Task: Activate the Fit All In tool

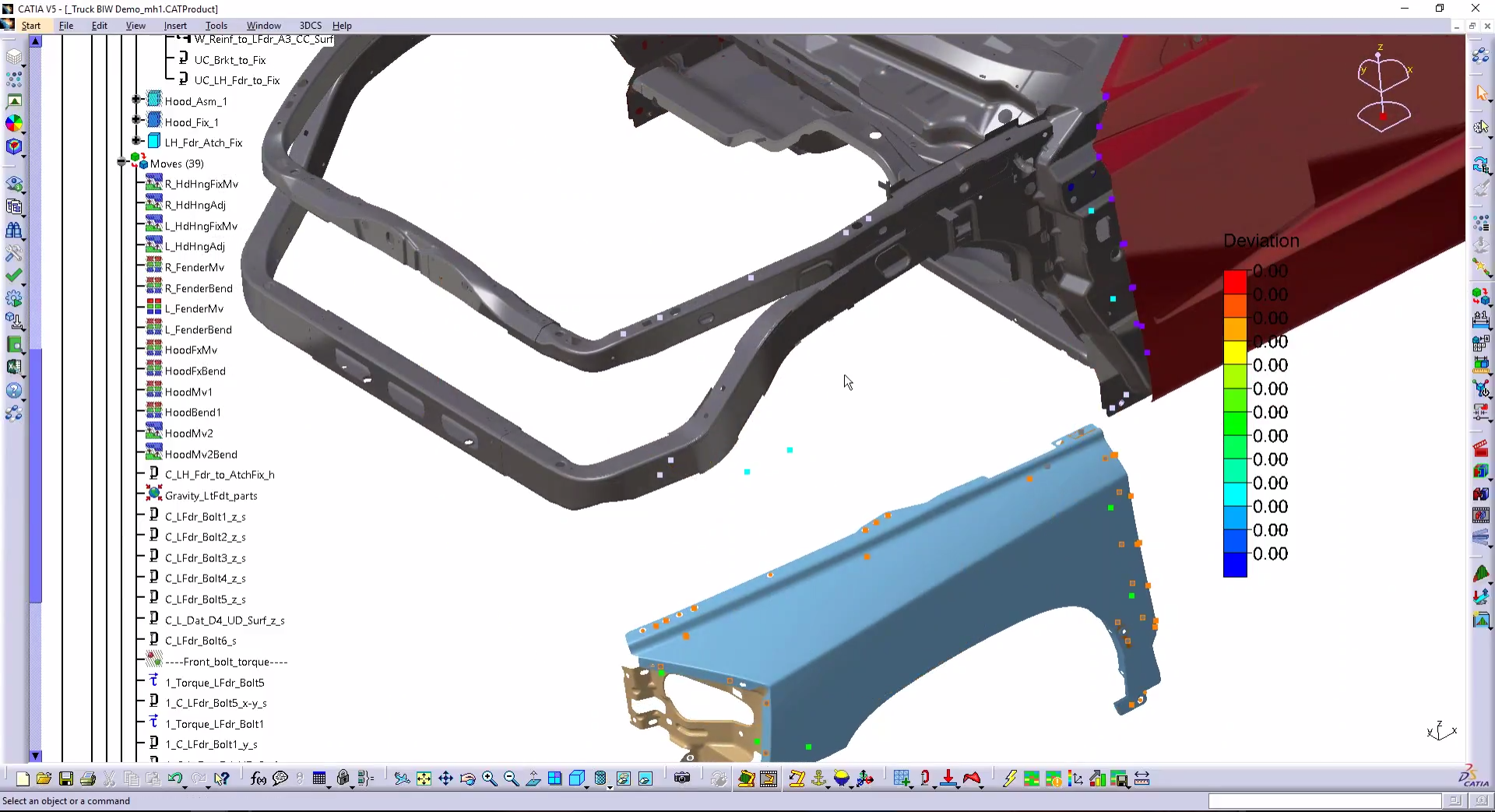Action: tap(424, 779)
